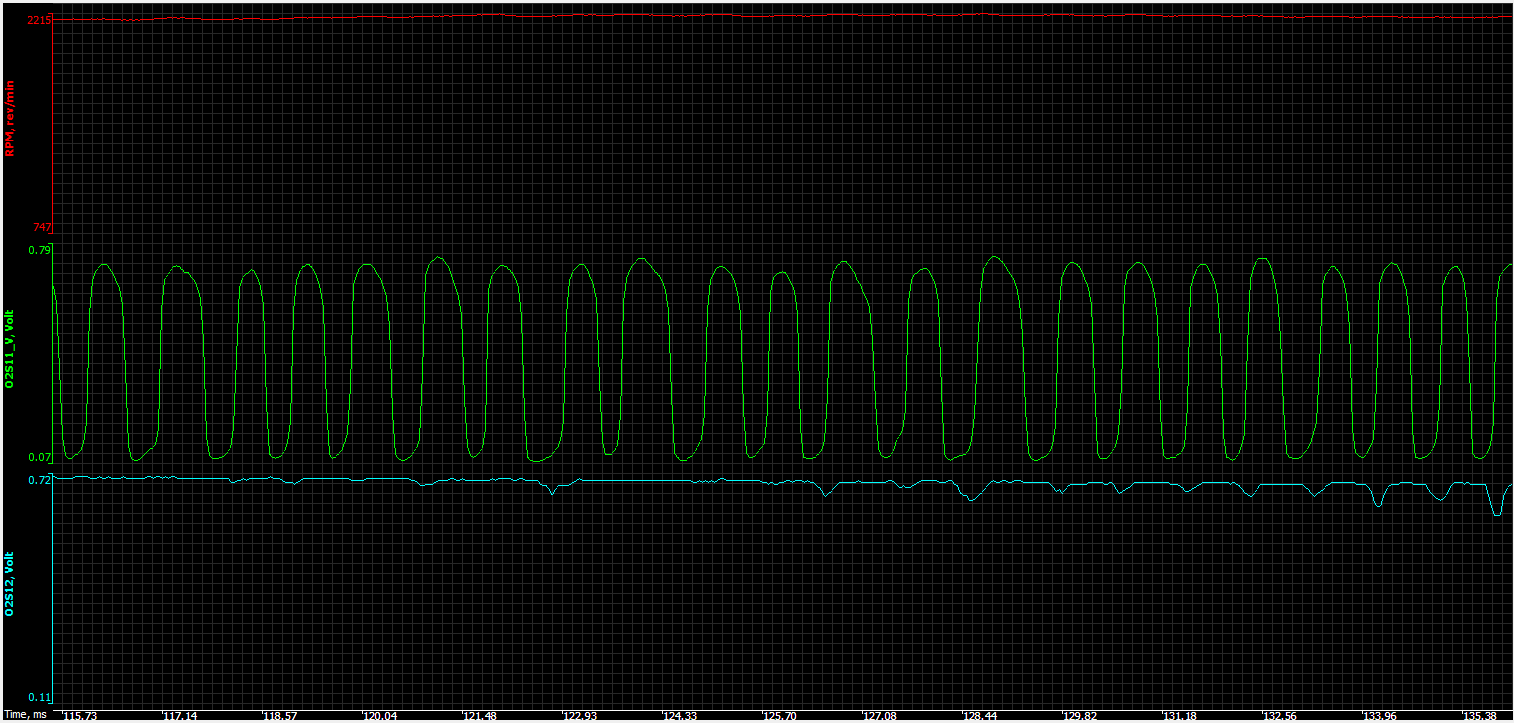The height and width of the screenshot is (723, 1514).
Task: Click the Time, ms axis label
Action: point(24,715)
